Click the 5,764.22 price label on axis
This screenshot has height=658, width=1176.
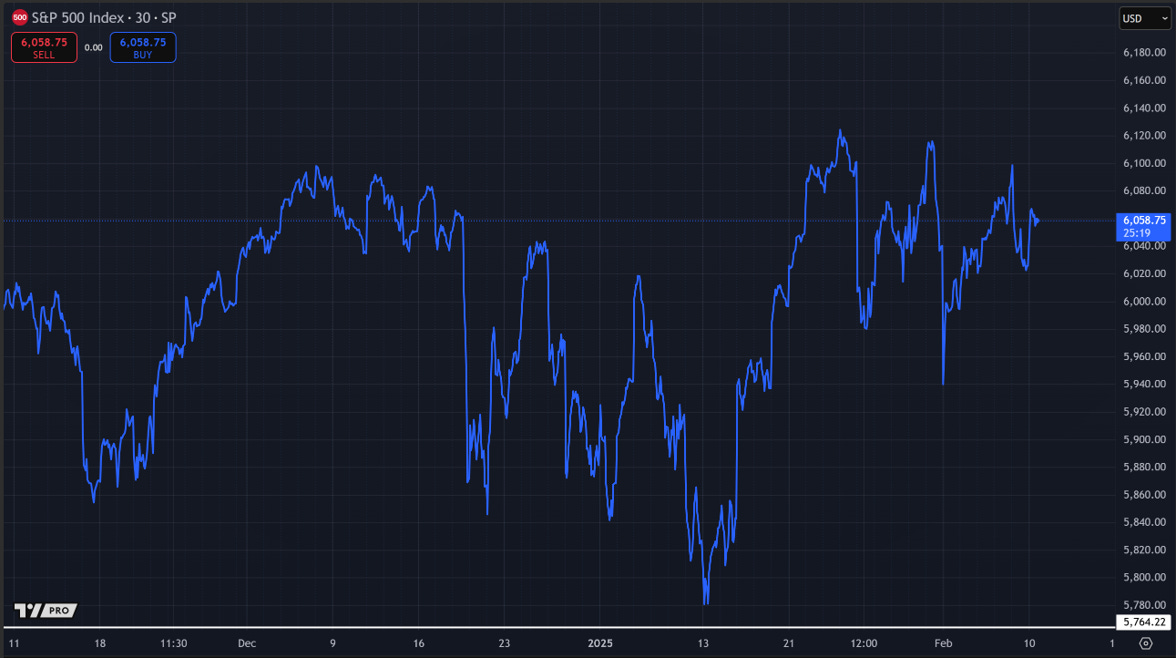(x=1143, y=622)
